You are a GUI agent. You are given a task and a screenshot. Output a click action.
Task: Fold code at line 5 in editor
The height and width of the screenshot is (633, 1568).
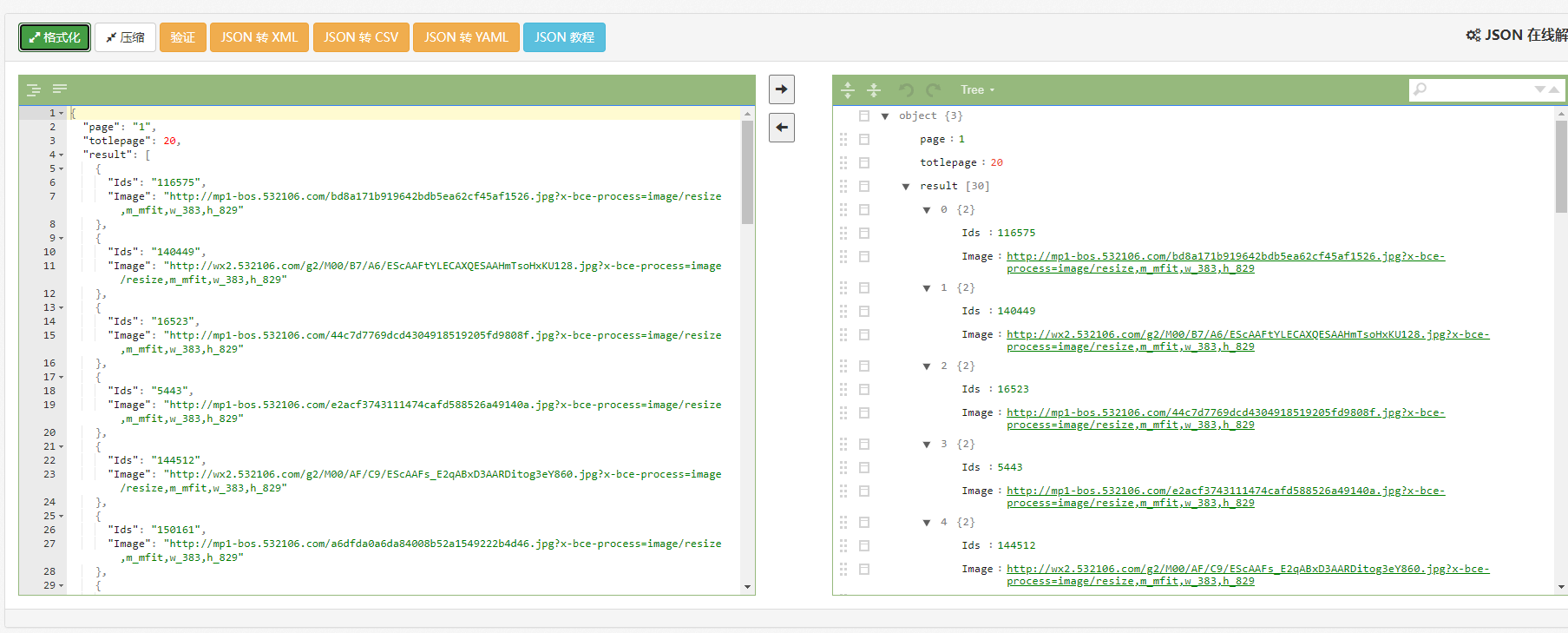(x=61, y=168)
